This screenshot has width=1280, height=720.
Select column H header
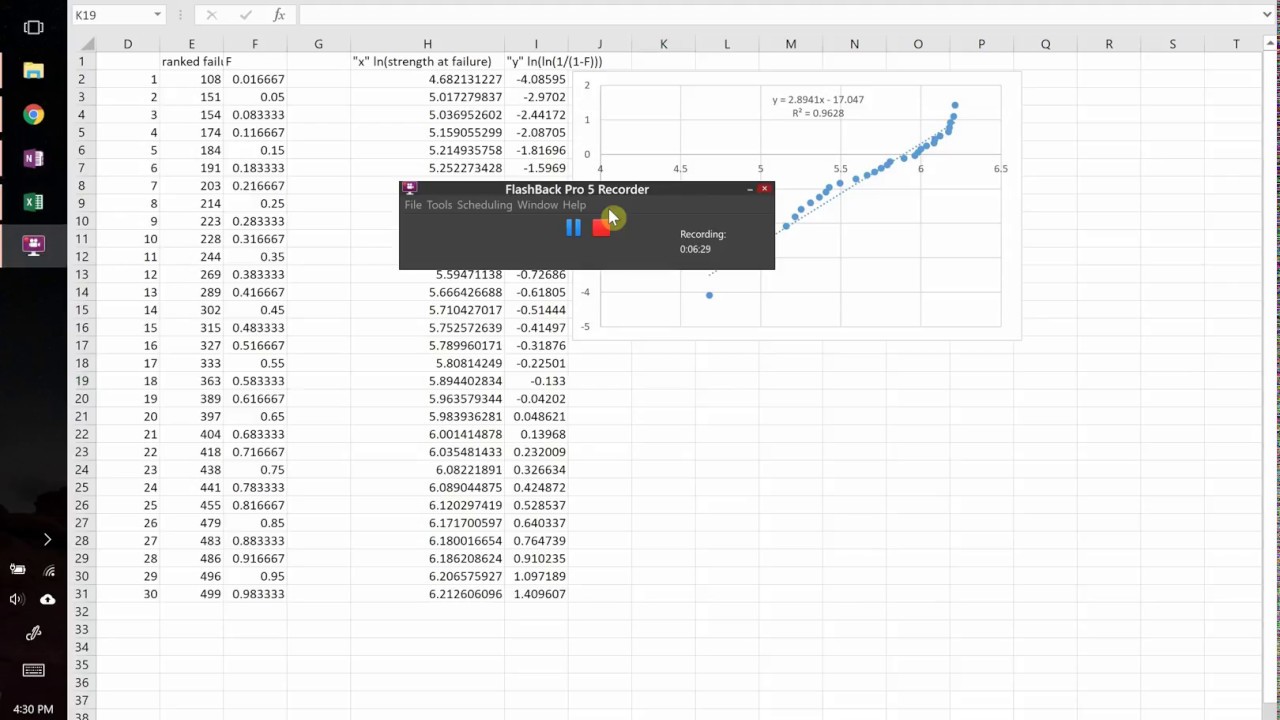427,44
